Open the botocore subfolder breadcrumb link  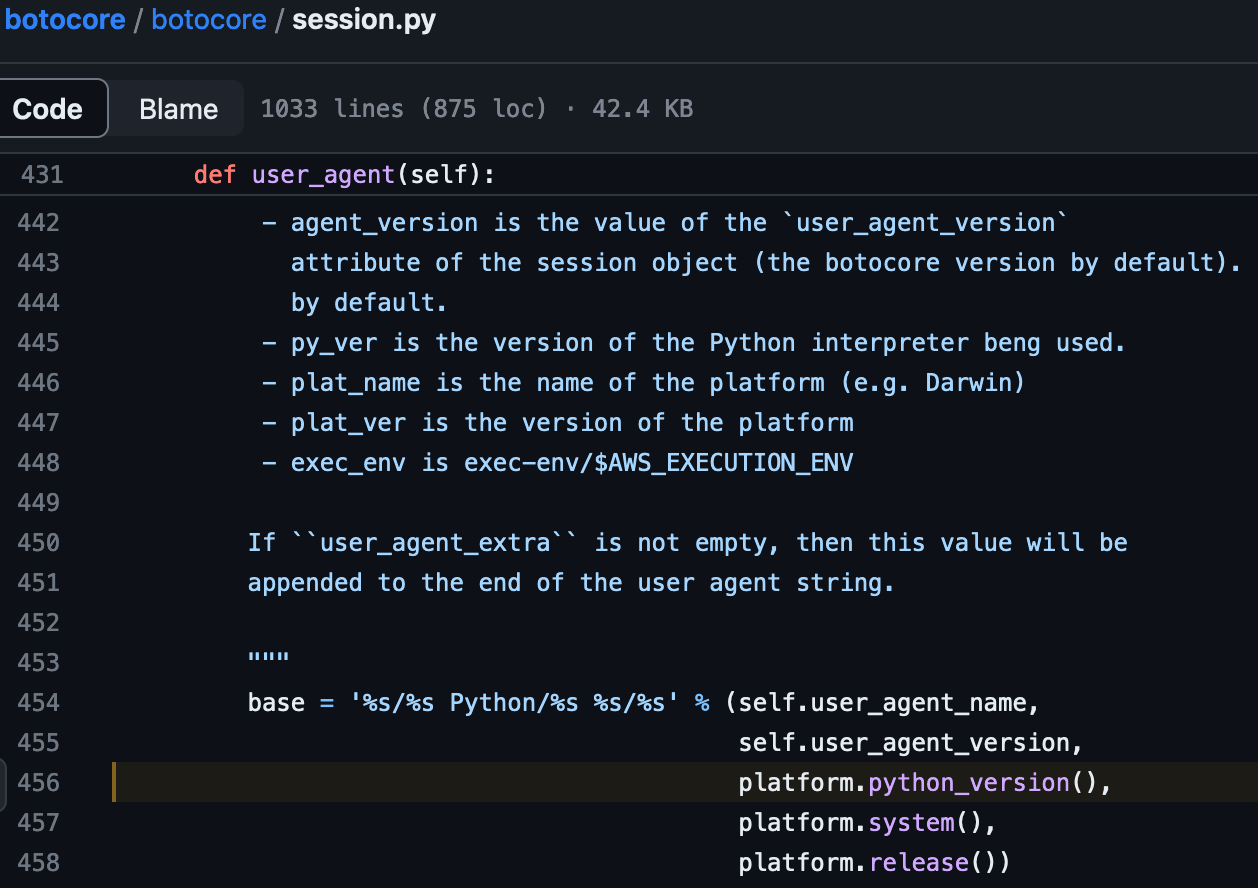click(x=209, y=20)
